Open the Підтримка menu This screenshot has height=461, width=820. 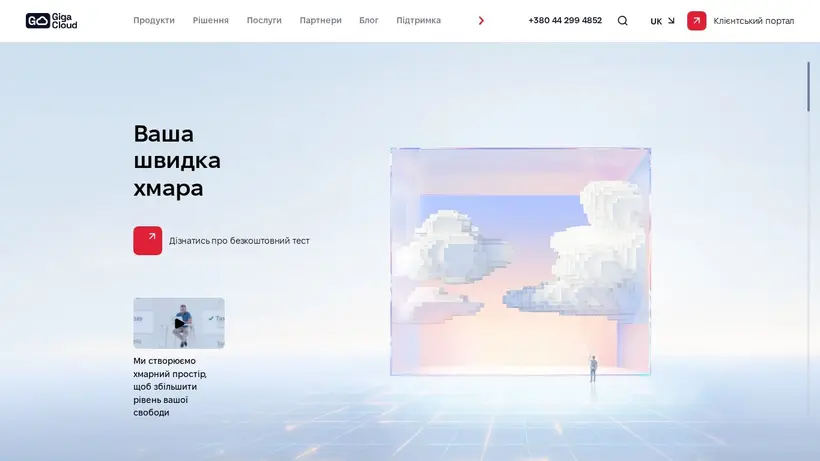click(x=418, y=20)
